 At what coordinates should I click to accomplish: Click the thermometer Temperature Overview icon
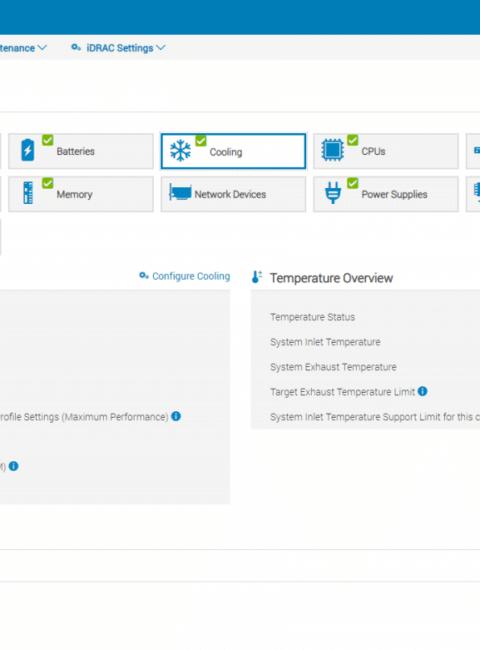pyautogui.click(x=257, y=277)
